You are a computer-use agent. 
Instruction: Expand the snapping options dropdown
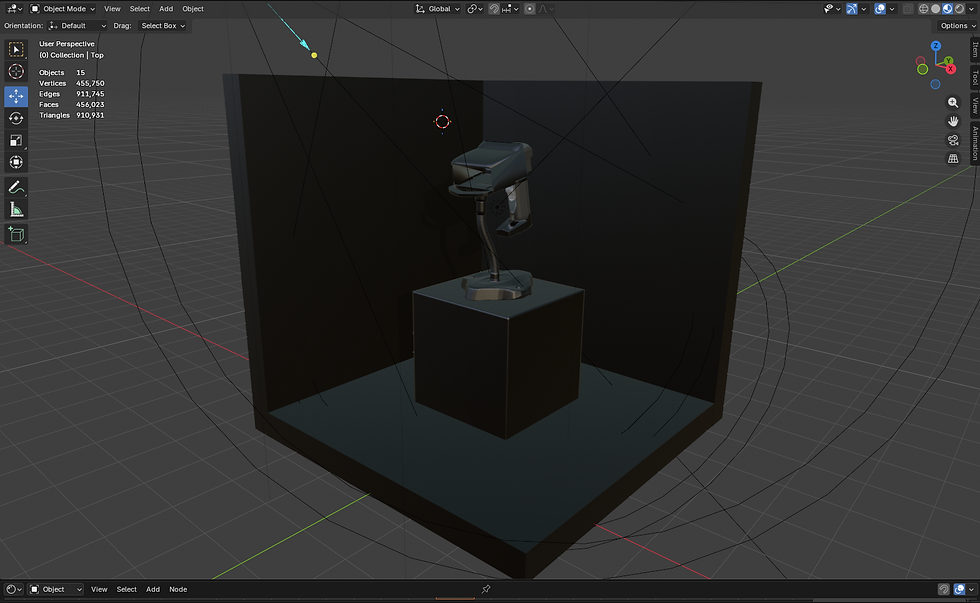pyautogui.click(x=510, y=9)
